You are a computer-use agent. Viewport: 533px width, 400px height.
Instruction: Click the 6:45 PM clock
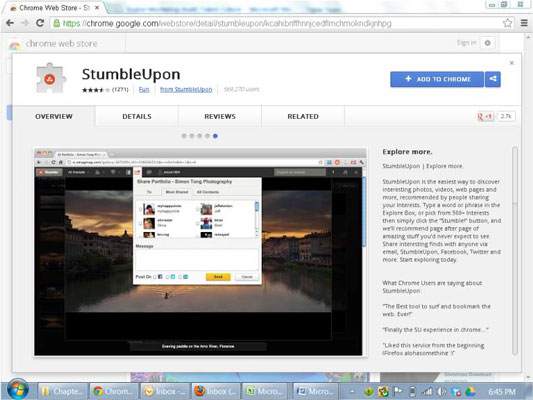(501, 392)
